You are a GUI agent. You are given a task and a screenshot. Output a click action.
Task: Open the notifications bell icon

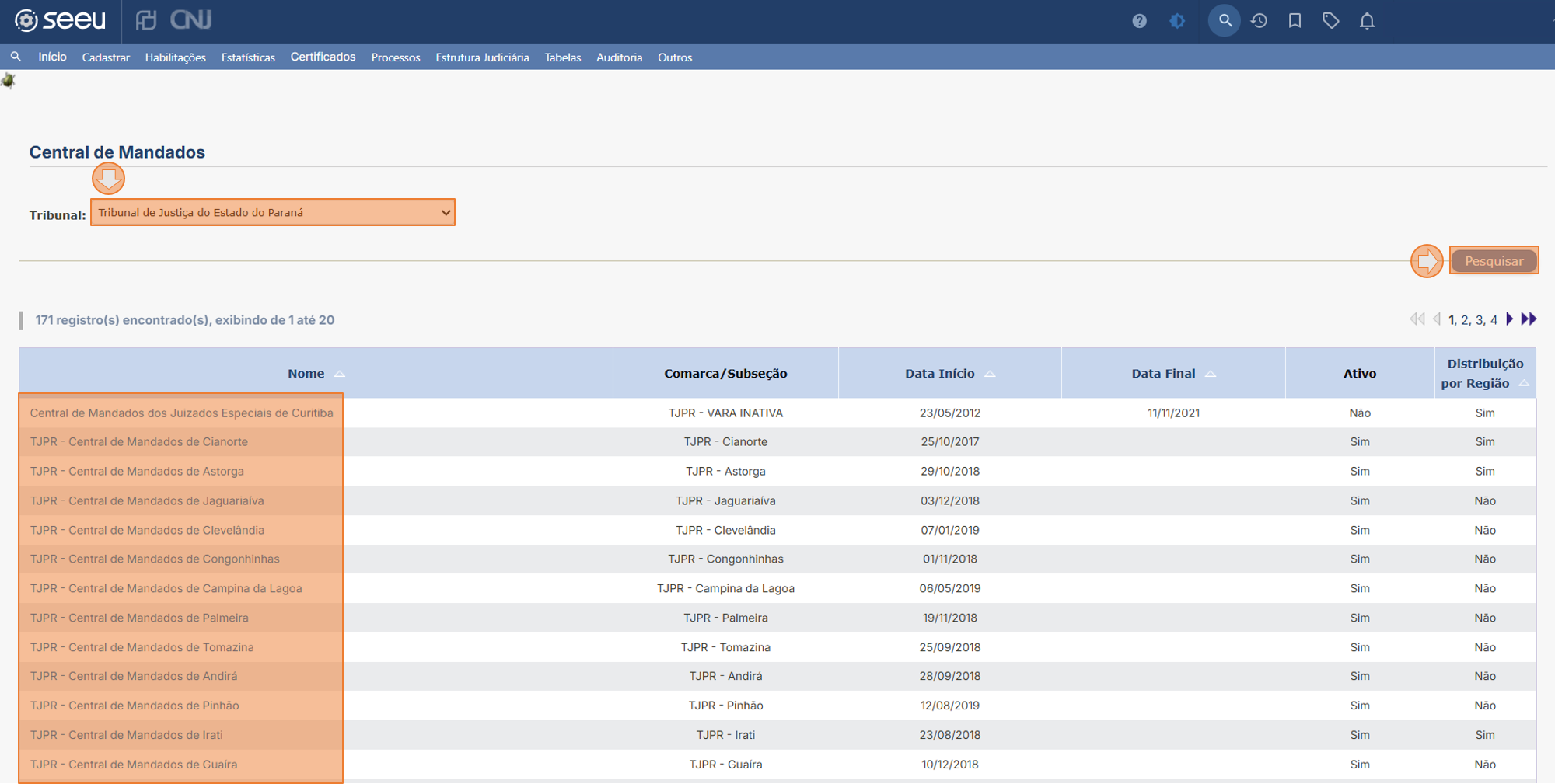pos(1367,21)
